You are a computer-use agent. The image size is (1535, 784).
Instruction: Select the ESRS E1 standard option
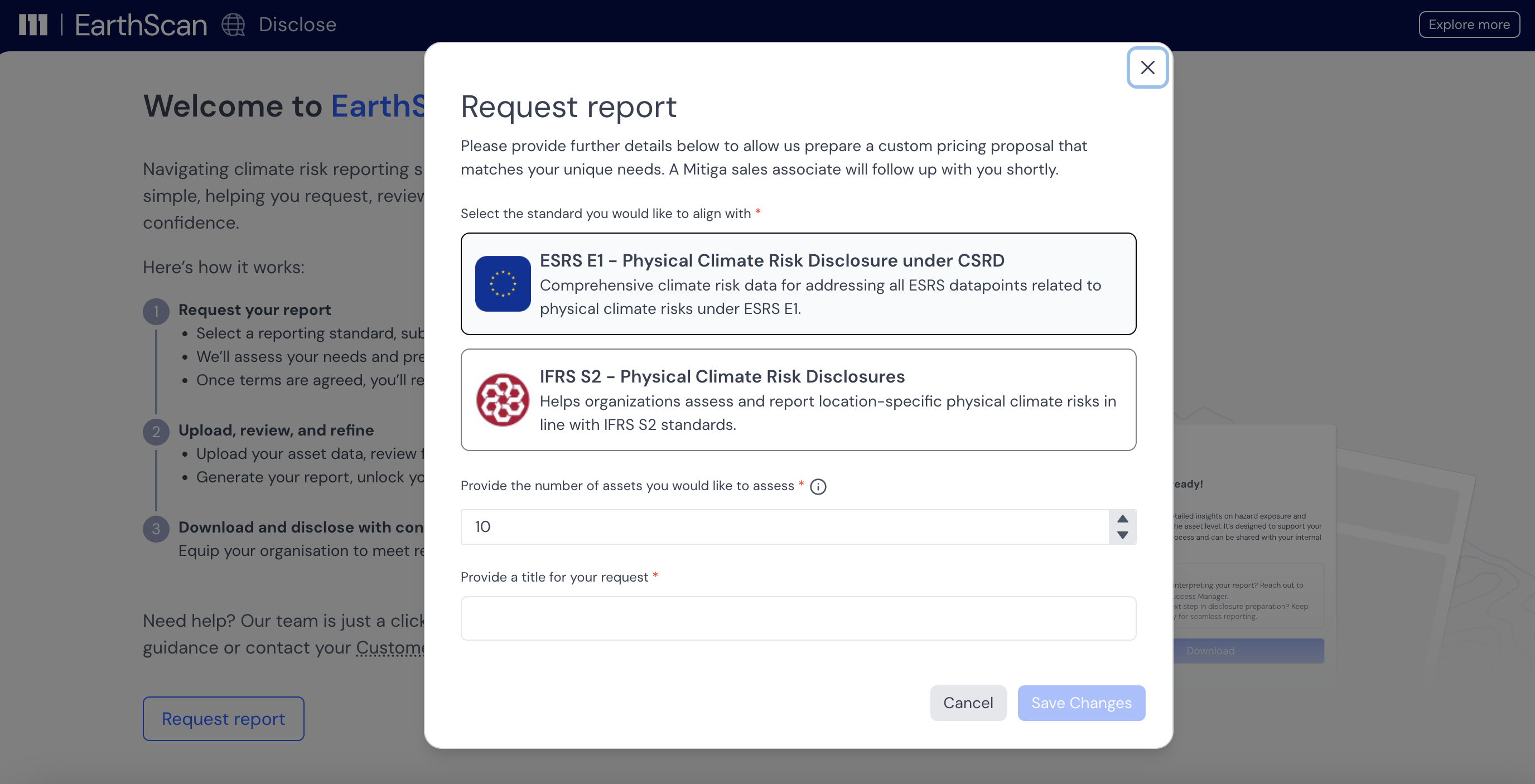[798, 284]
